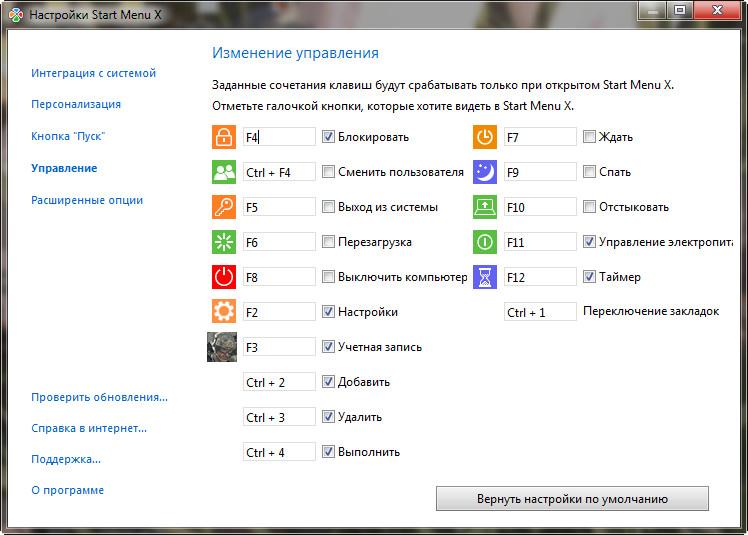Click the F8 hotkey field

[279, 277]
